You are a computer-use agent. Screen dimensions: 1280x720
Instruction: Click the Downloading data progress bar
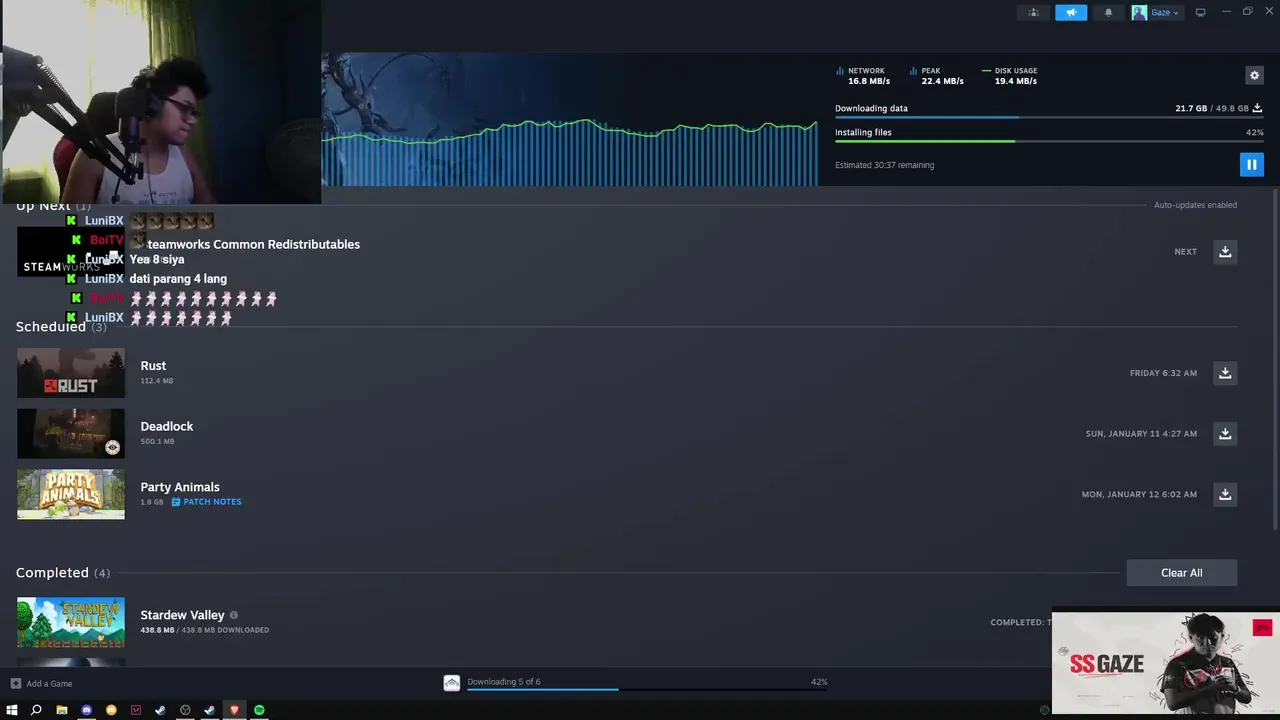1049,118
